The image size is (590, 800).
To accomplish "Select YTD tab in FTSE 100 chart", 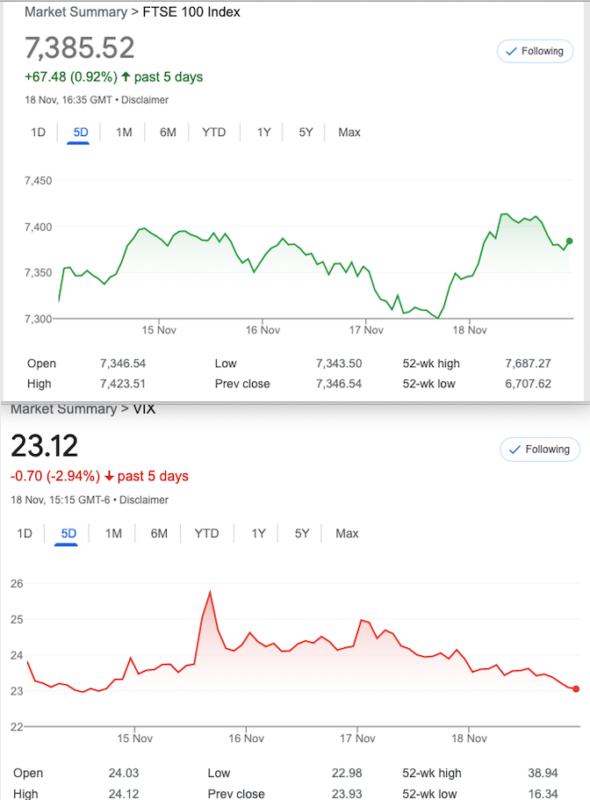I will pos(214,133).
